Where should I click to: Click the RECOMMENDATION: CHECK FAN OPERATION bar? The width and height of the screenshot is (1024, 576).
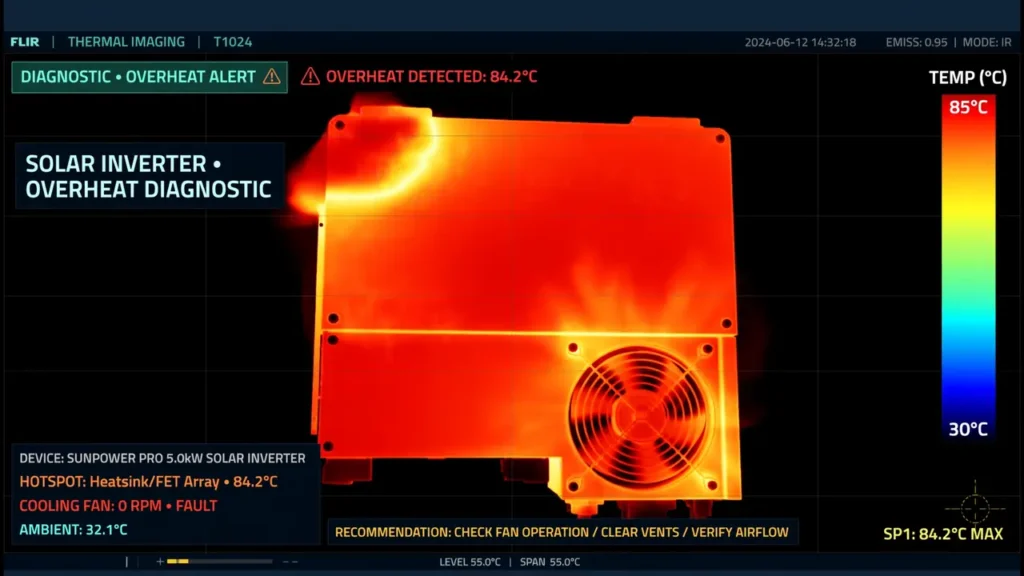[x=562, y=532]
